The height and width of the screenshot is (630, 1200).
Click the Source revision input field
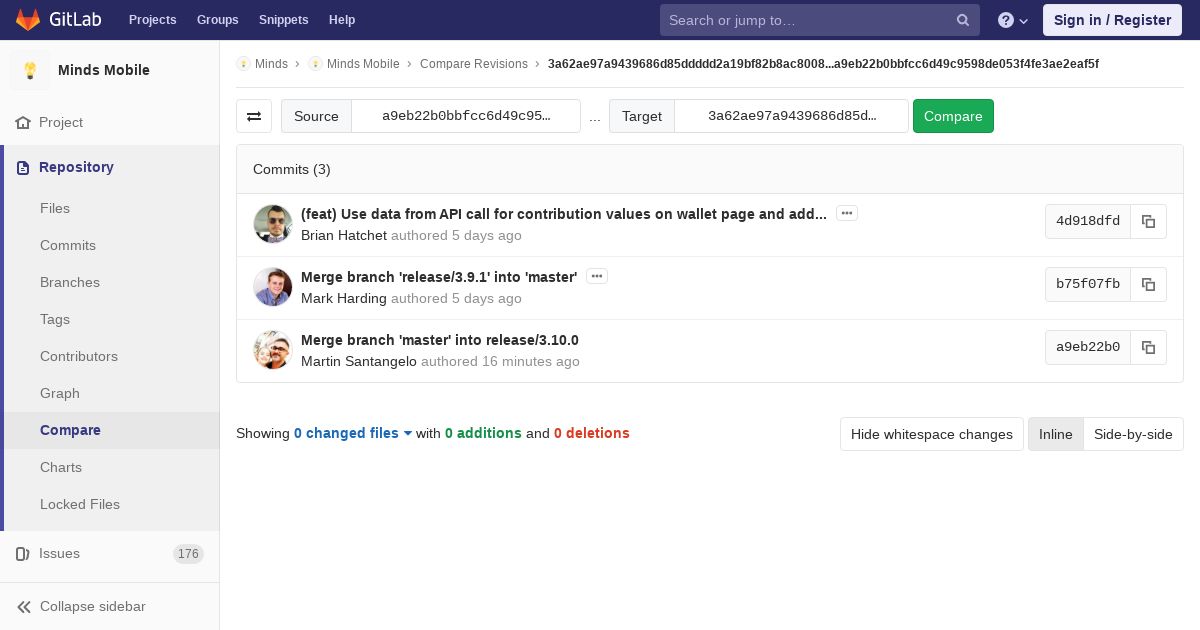466,116
